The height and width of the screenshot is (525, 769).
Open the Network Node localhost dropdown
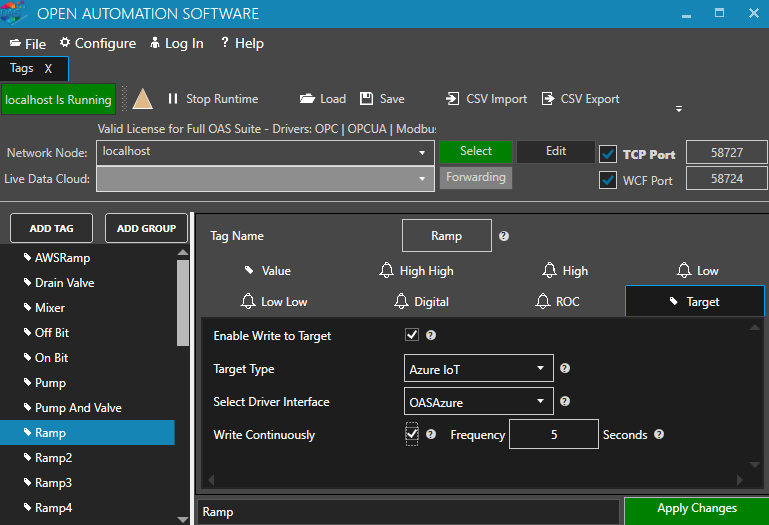pos(265,152)
